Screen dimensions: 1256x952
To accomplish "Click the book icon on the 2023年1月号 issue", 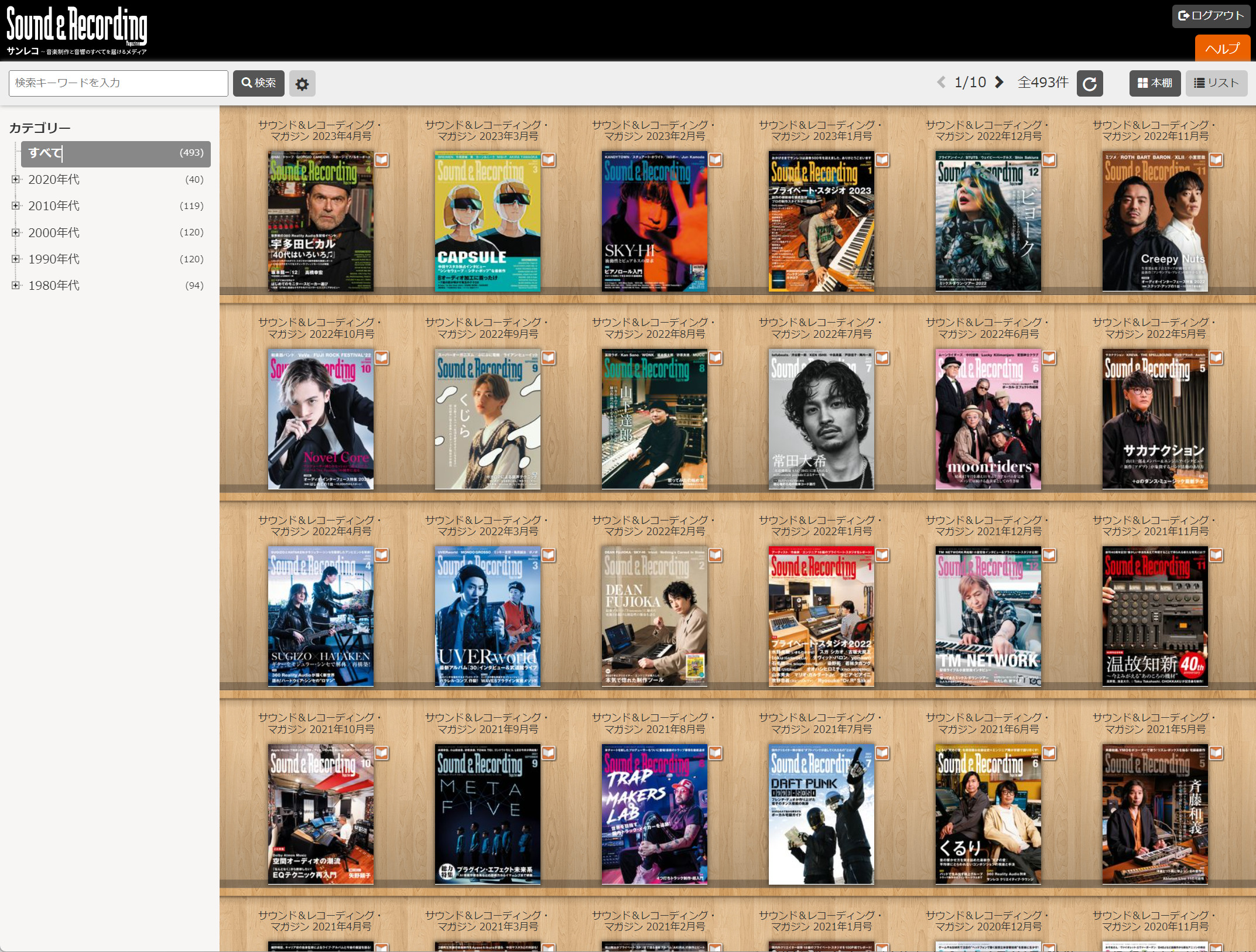I will (x=882, y=160).
